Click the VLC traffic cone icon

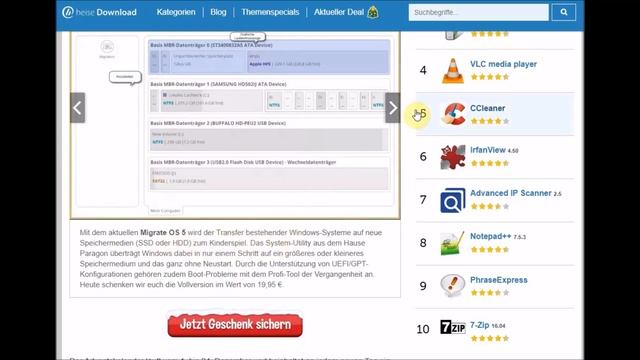tap(453, 71)
